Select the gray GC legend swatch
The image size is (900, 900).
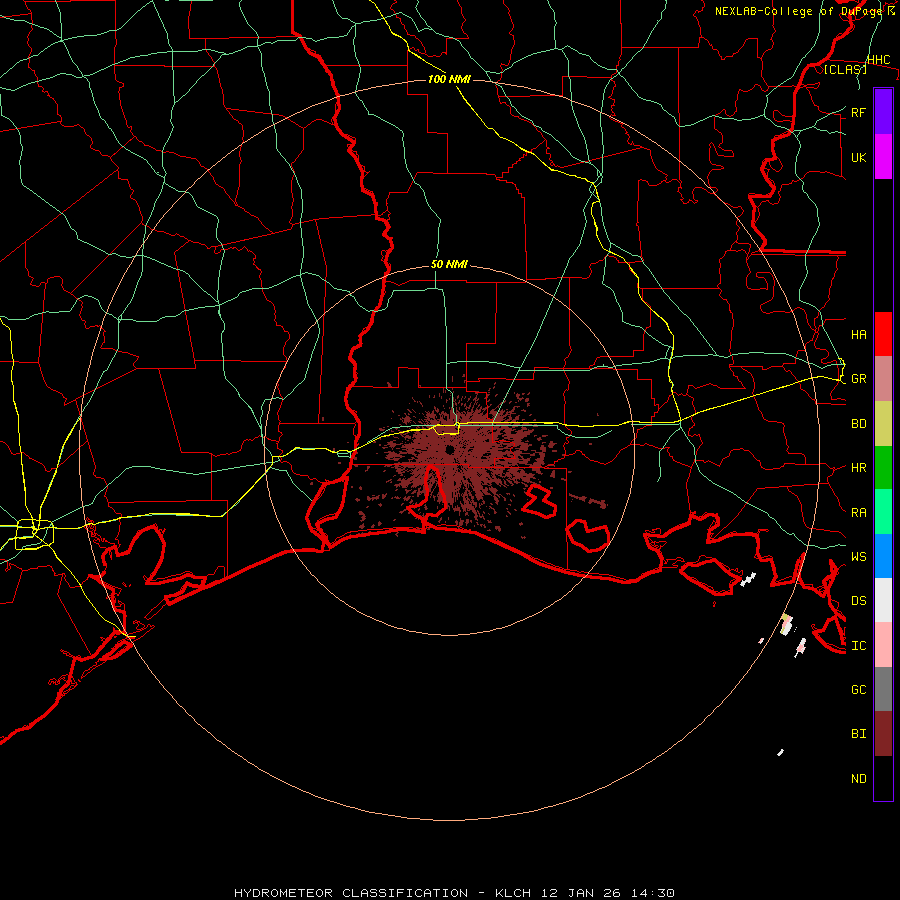click(x=883, y=689)
